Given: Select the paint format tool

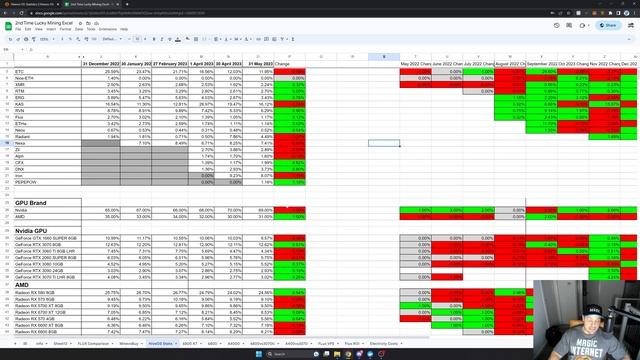Looking at the screenshot, I should [x=34, y=39].
